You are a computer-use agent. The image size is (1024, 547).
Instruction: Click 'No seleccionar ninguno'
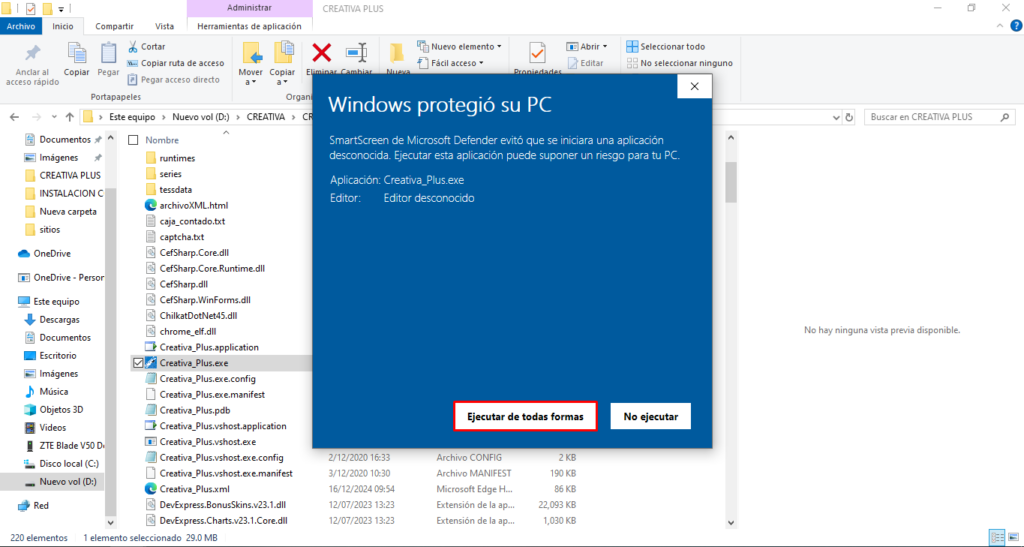680,63
